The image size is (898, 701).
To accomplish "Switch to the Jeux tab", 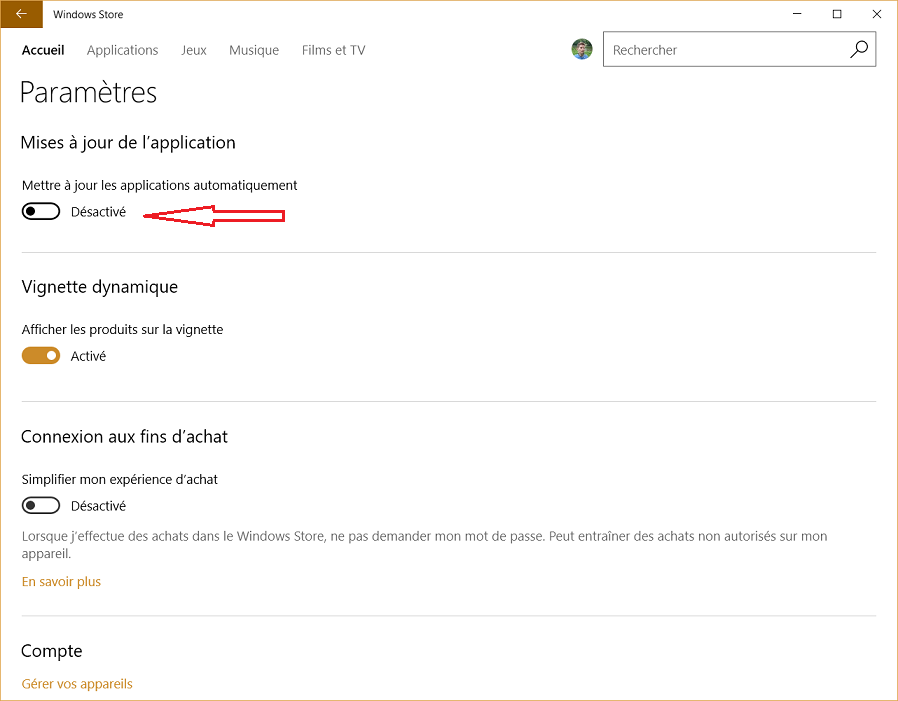I will 194,50.
